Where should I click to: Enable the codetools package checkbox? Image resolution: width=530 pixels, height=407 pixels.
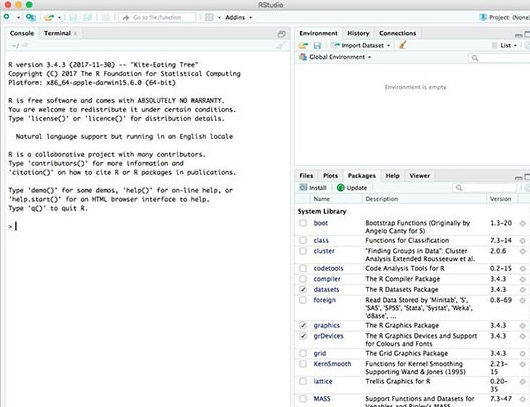[x=303, y=268]
